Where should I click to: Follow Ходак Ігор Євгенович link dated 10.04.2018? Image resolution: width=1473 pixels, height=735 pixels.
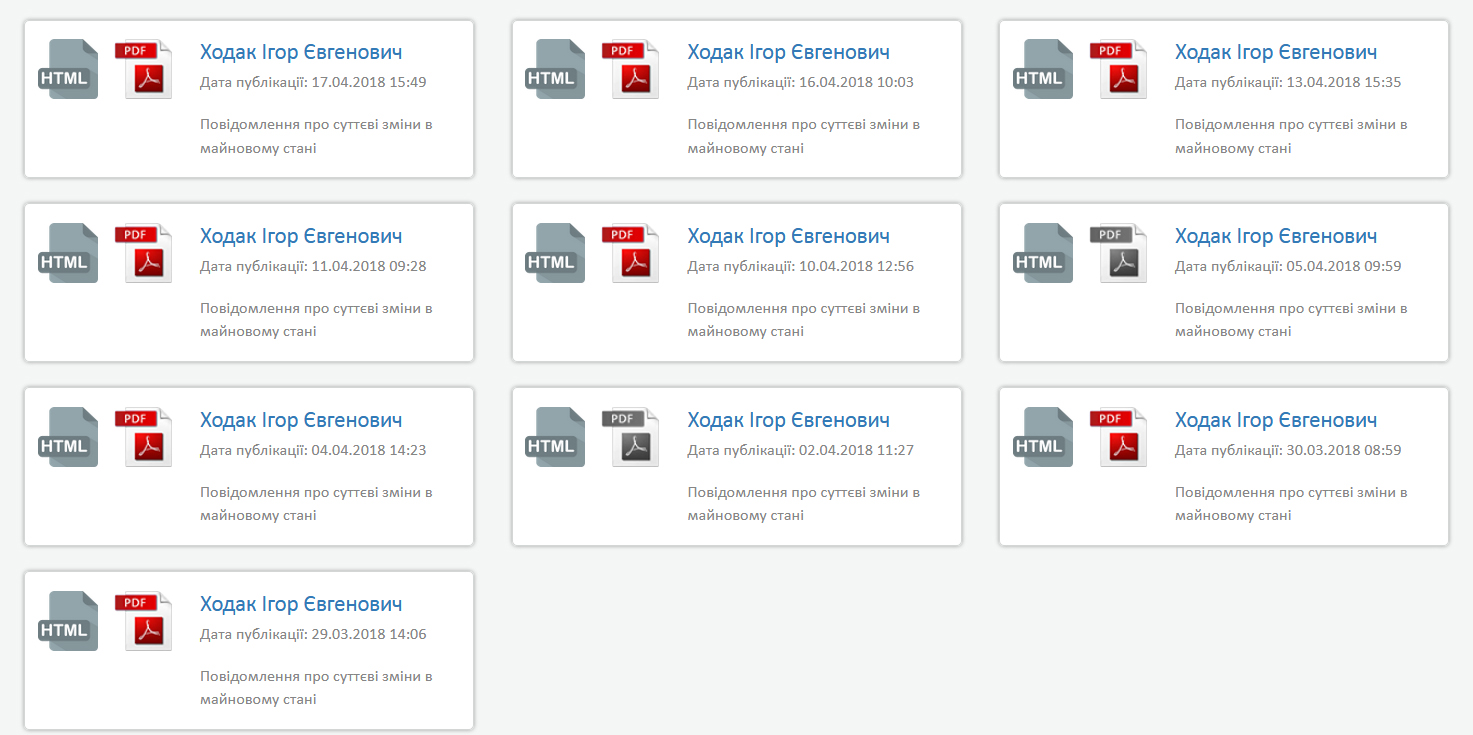coord(788,236)
